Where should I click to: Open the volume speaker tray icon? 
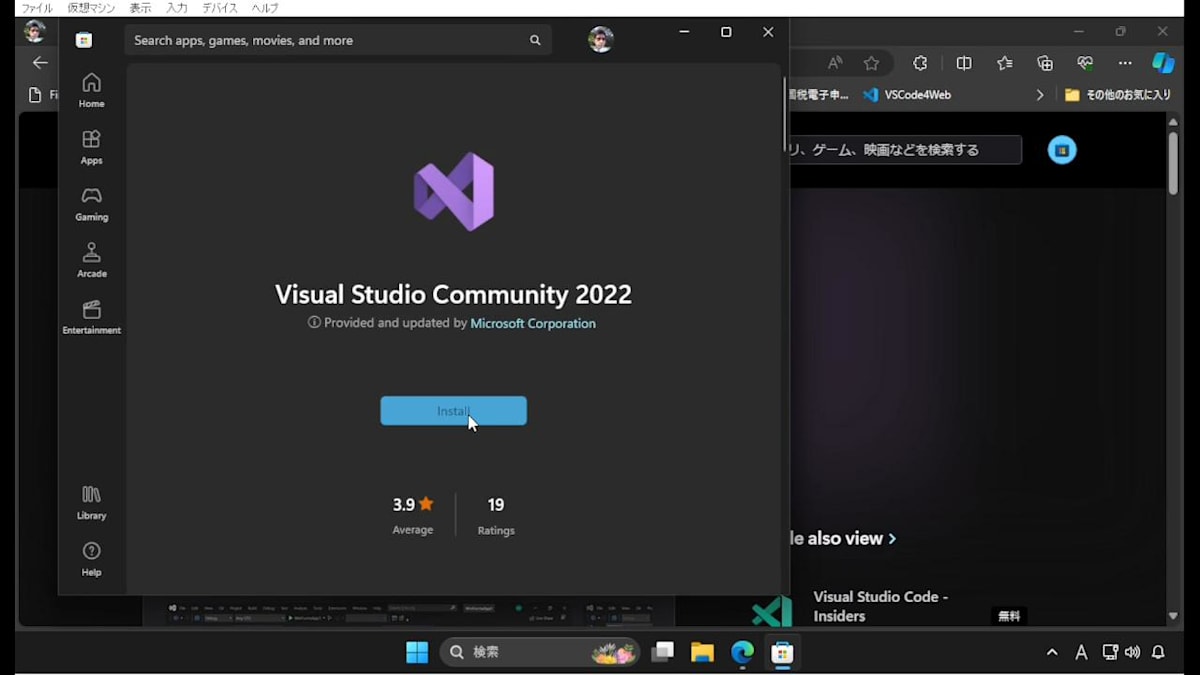point(1132,652)
